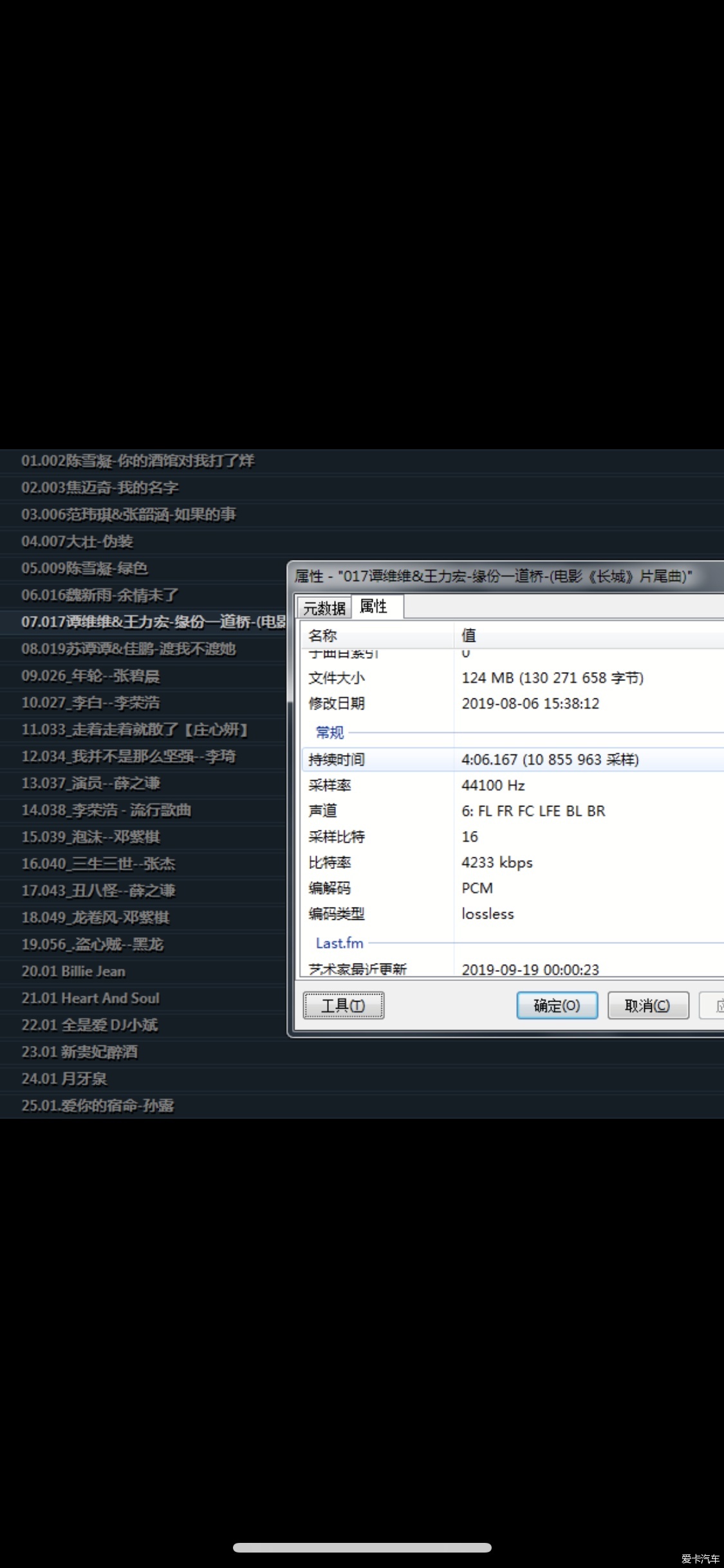This screenshot has width=724, height=1568.
Task: Click the 名称 column header
Action: 378,635
